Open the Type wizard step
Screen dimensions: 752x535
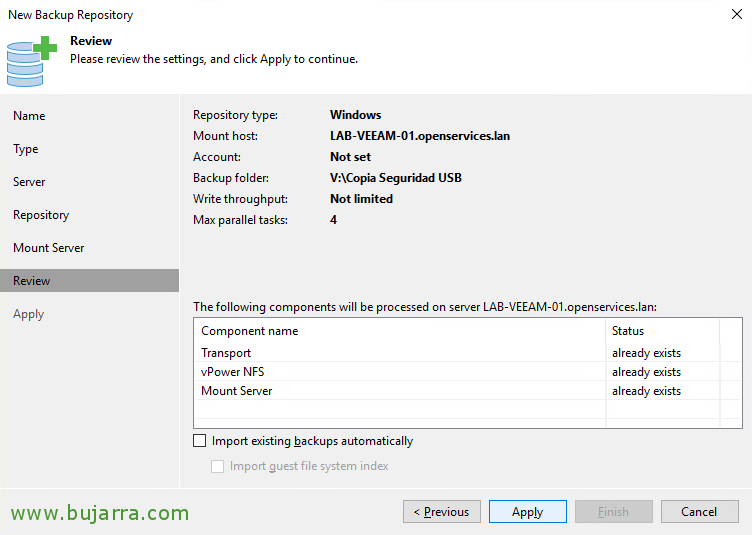point(25,149)
